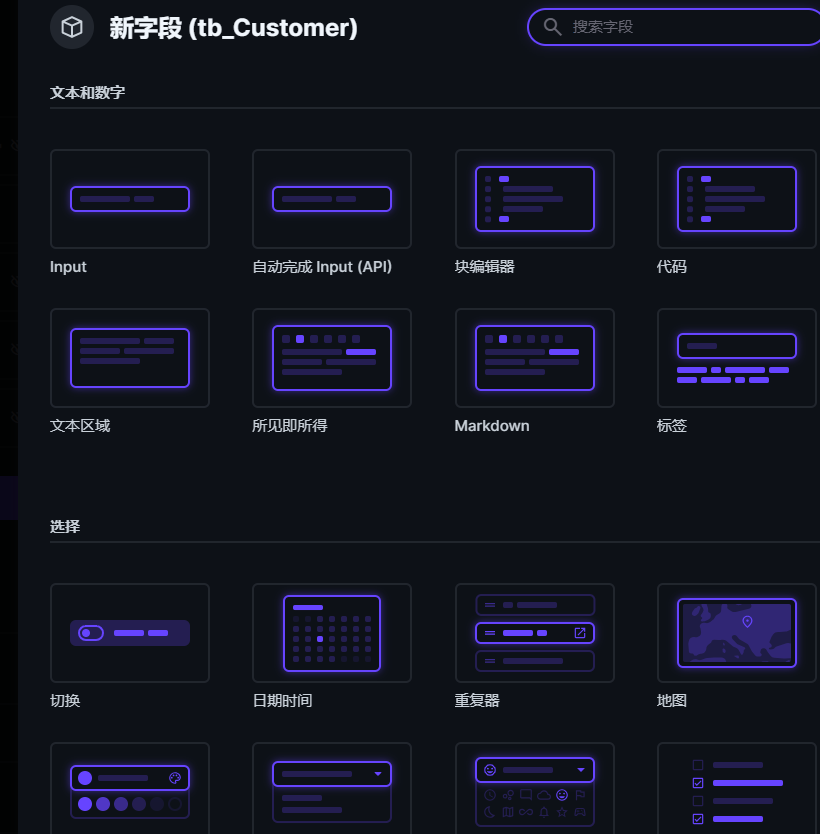Choose the 日期时间 datetime field card

click(332, 633)
